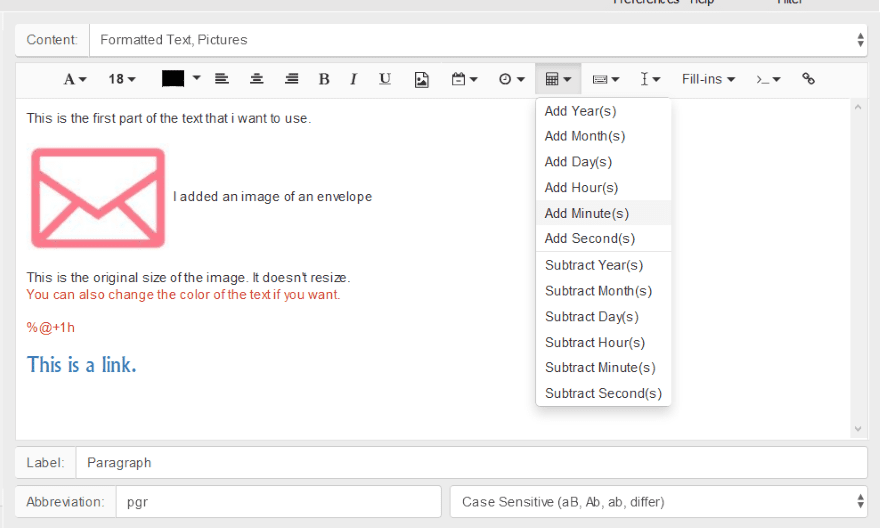The height and width of the screenshot is (528, 880).
Task: Select Subtract Day(s) menu entry
Action: click(x=592, y=316)
